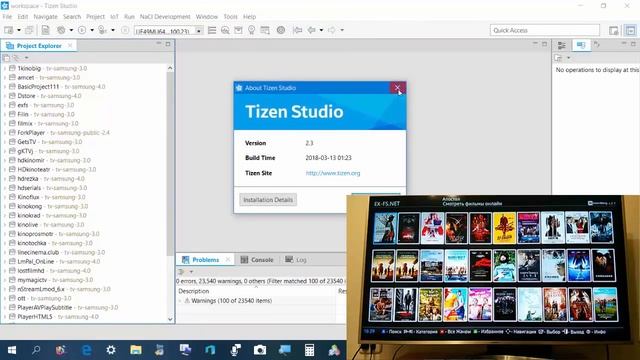This screenshot has width=640, height=360.
Task: Click the debug launch toolbar icon
Action: tap(102, 30)
